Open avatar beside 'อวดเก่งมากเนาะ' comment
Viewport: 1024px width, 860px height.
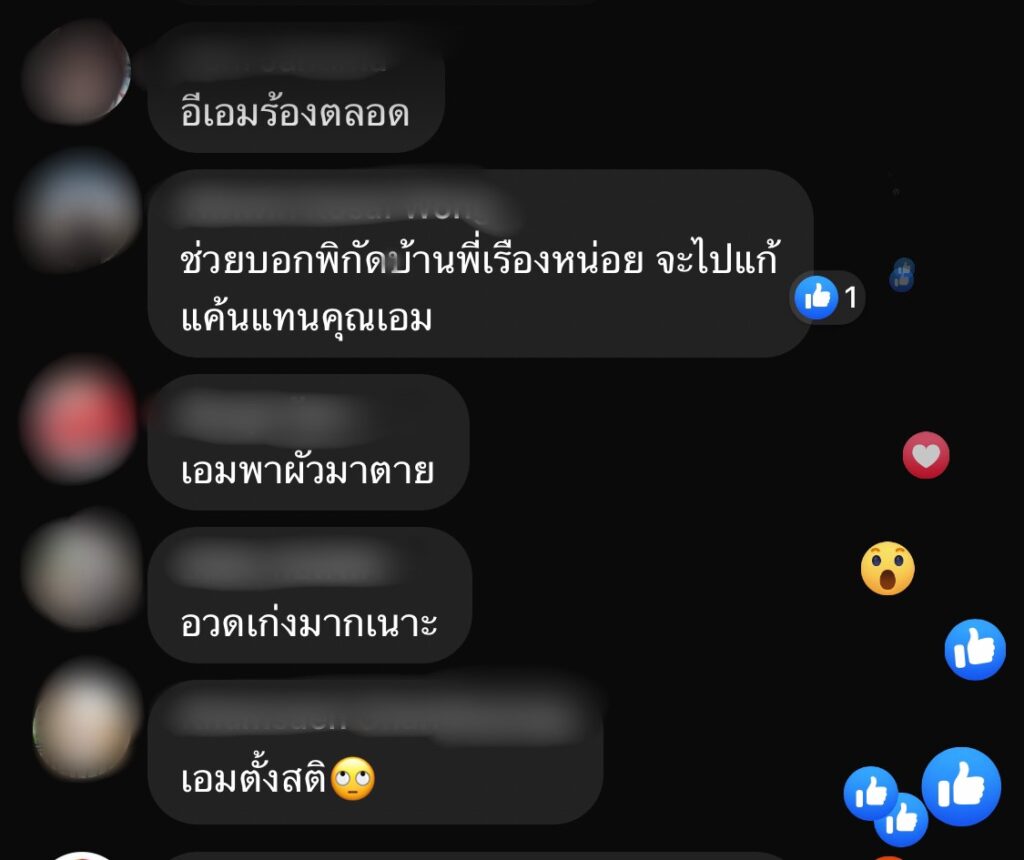pos(84,569)
